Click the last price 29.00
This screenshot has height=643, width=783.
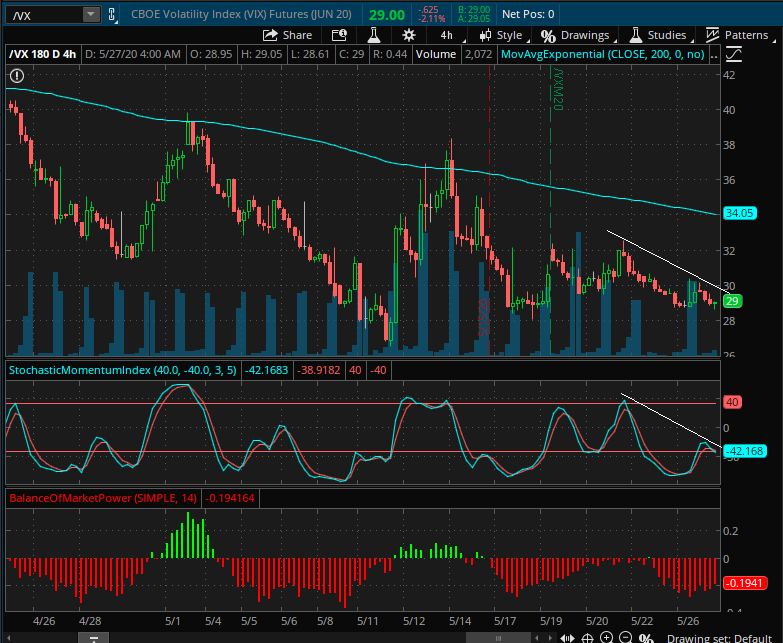point(387,15)
